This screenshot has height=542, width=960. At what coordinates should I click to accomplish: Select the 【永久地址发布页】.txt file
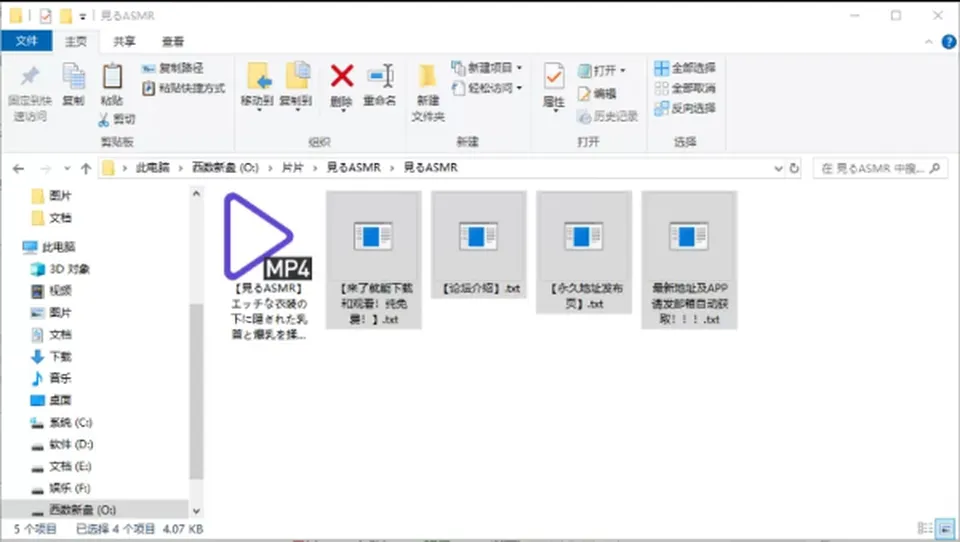tap(584, 252)
